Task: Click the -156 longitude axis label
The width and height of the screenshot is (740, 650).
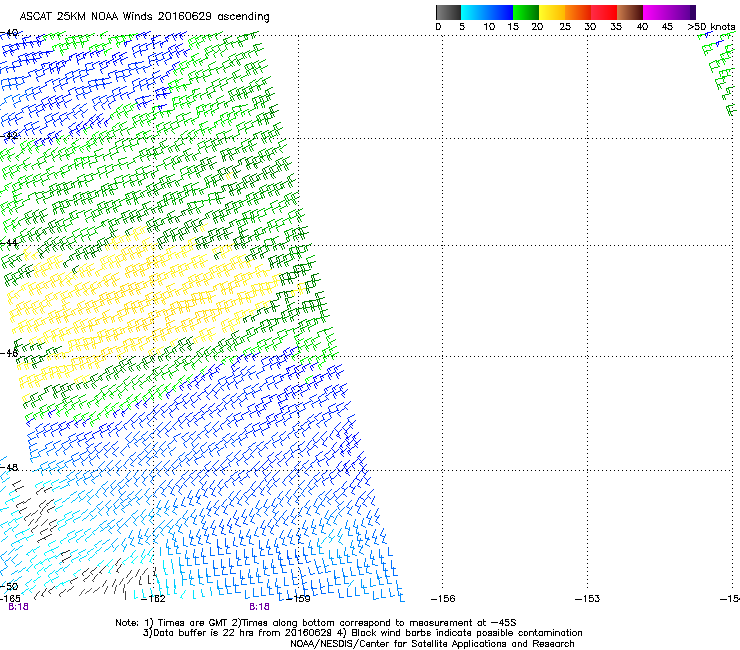Action: [443, 599]
